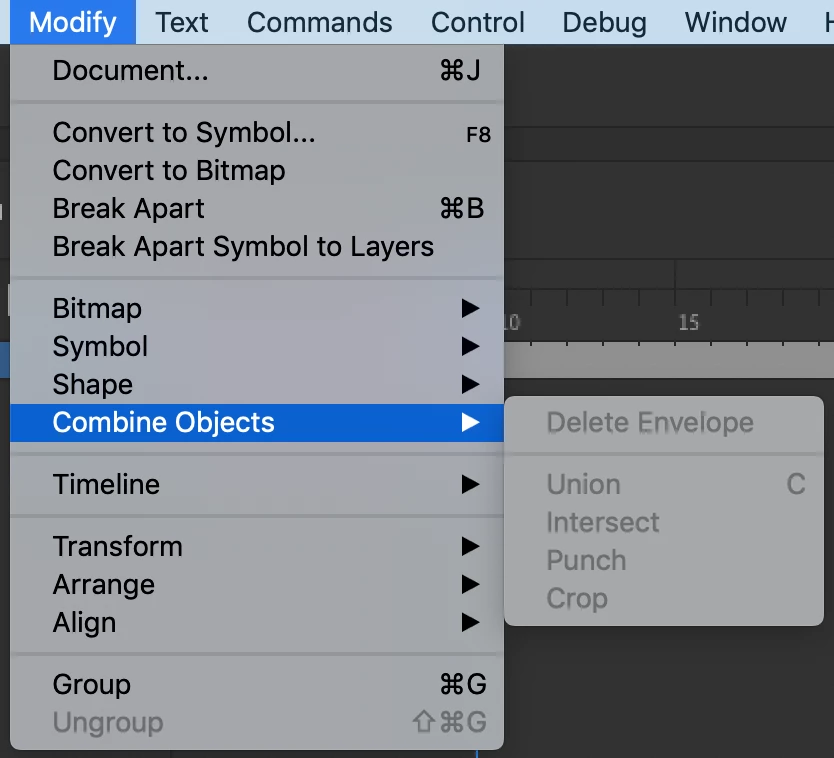Screen dimensions: 834x758
Task: Open the Debug menu
Action: (604, 22)
